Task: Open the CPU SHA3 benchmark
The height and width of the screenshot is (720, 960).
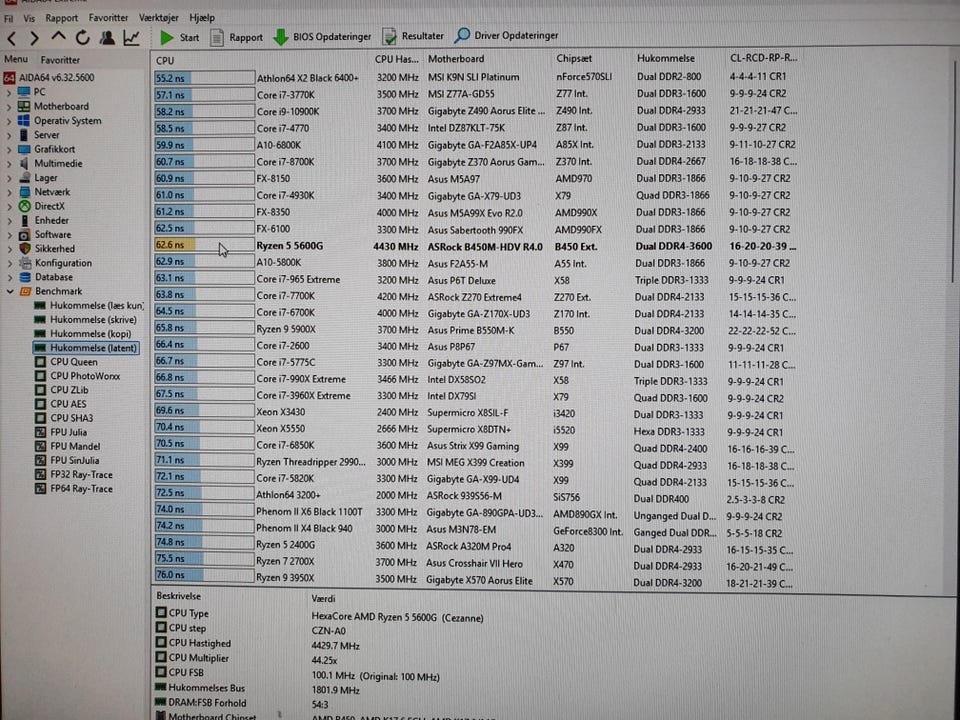Action: [64, 418]
